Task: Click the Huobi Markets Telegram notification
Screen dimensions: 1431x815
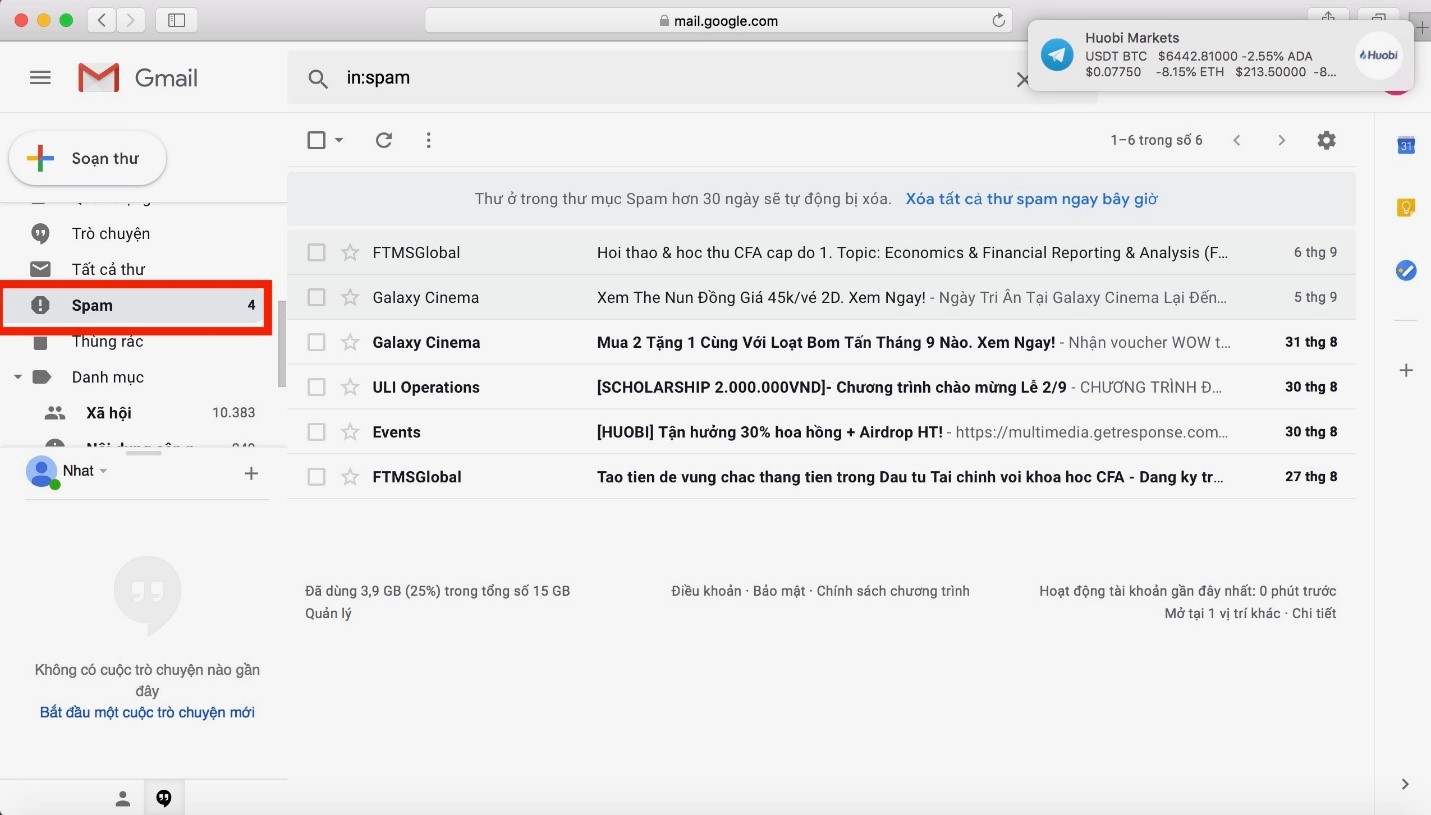Action: pos(1220,56)
